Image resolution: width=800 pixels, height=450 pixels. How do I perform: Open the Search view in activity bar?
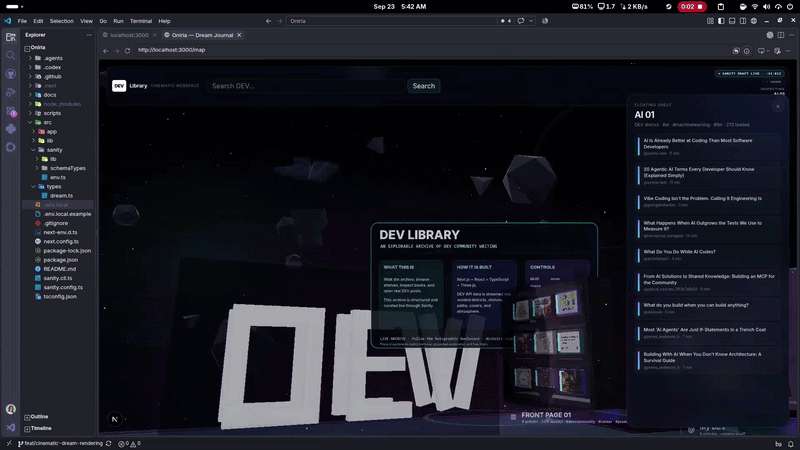[11, 55]
